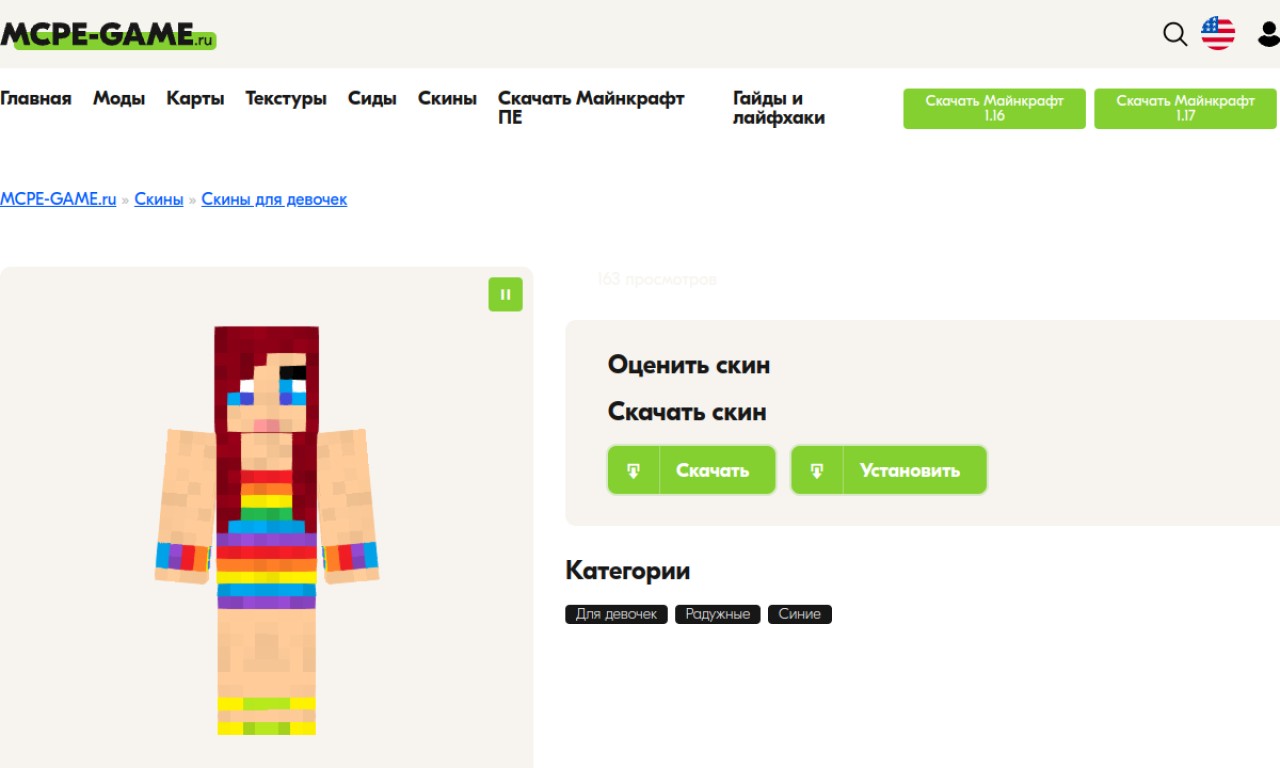The width and height of the screenshot is (1280, 768).
Task: Click the MCPE-GAME.ru logo
Action: [x=108, y=35]
